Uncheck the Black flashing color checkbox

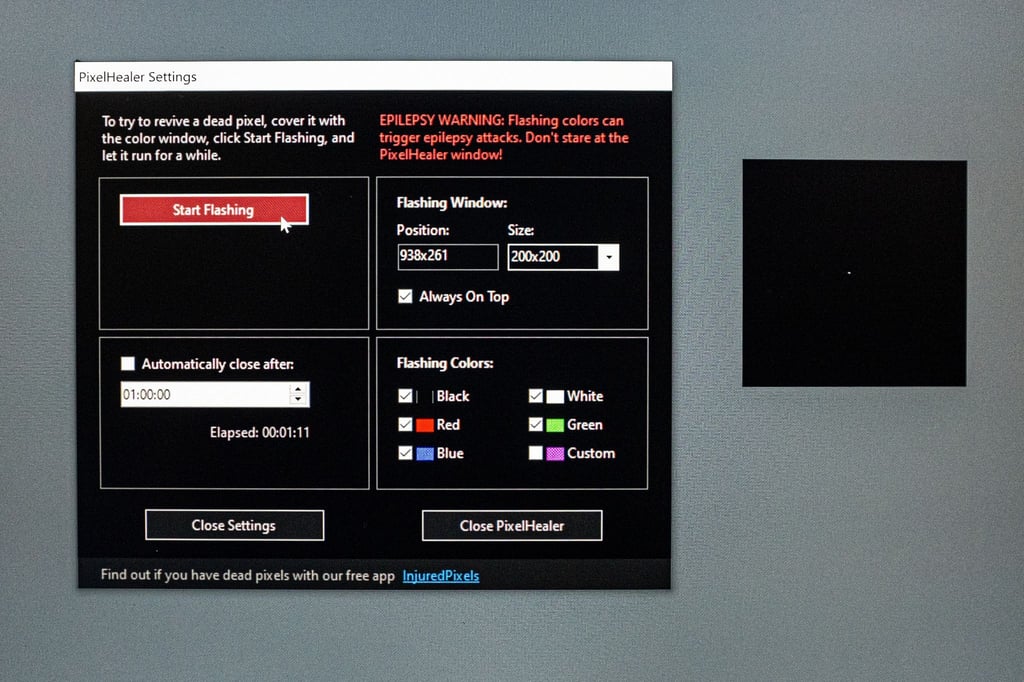click(x=406, y=396)
